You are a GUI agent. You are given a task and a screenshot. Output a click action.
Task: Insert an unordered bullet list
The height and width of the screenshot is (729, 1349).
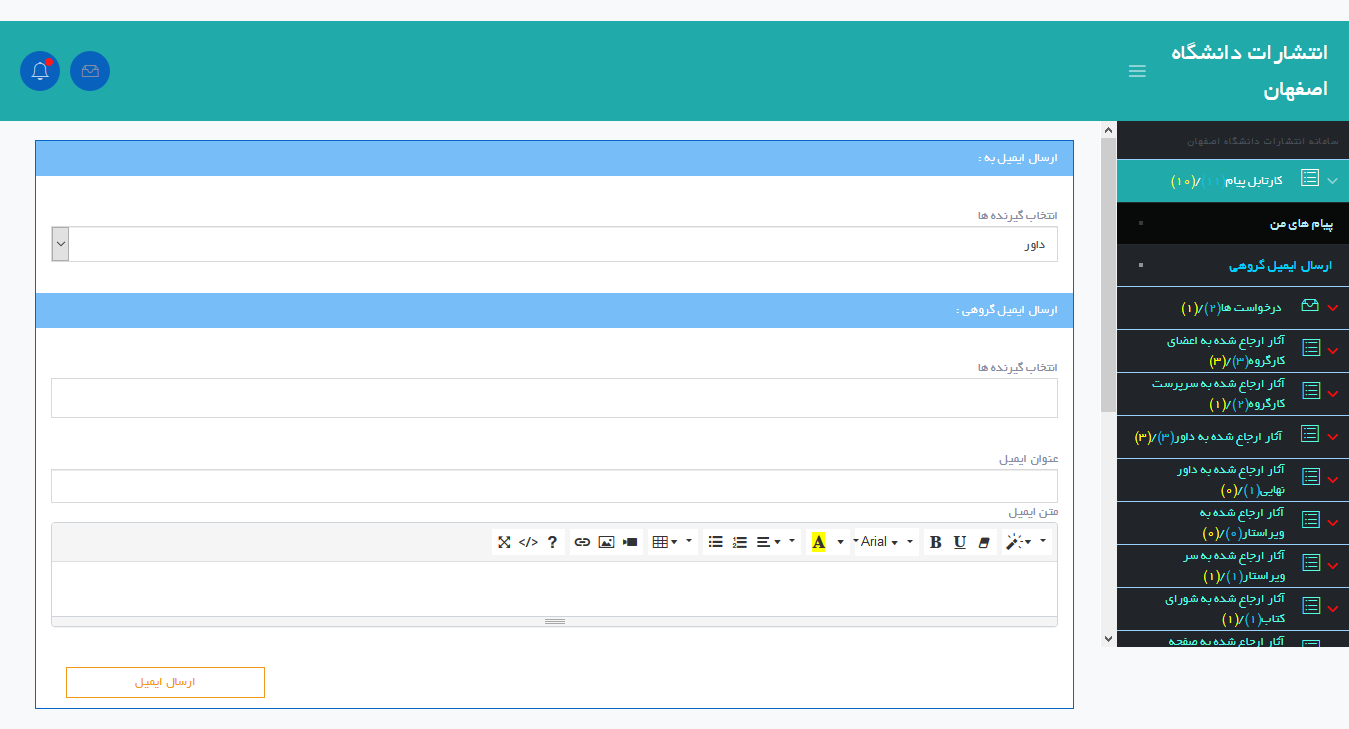(716, 542)
